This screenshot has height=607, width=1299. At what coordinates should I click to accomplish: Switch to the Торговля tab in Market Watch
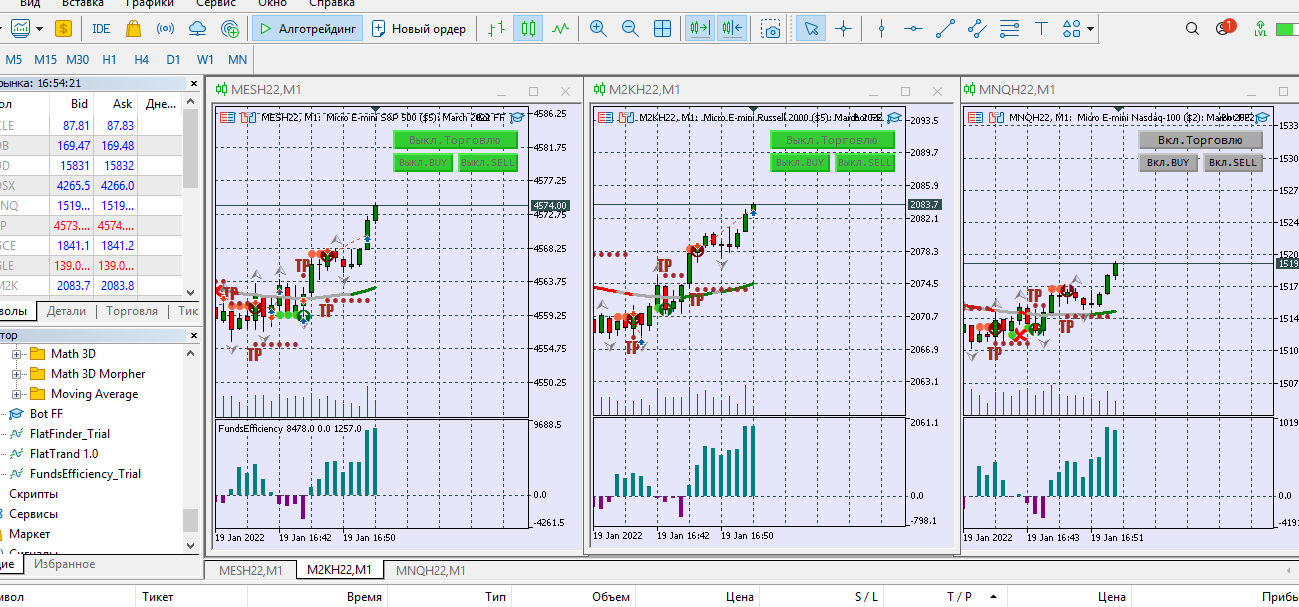pyautogui.click(x=132, y=311)
